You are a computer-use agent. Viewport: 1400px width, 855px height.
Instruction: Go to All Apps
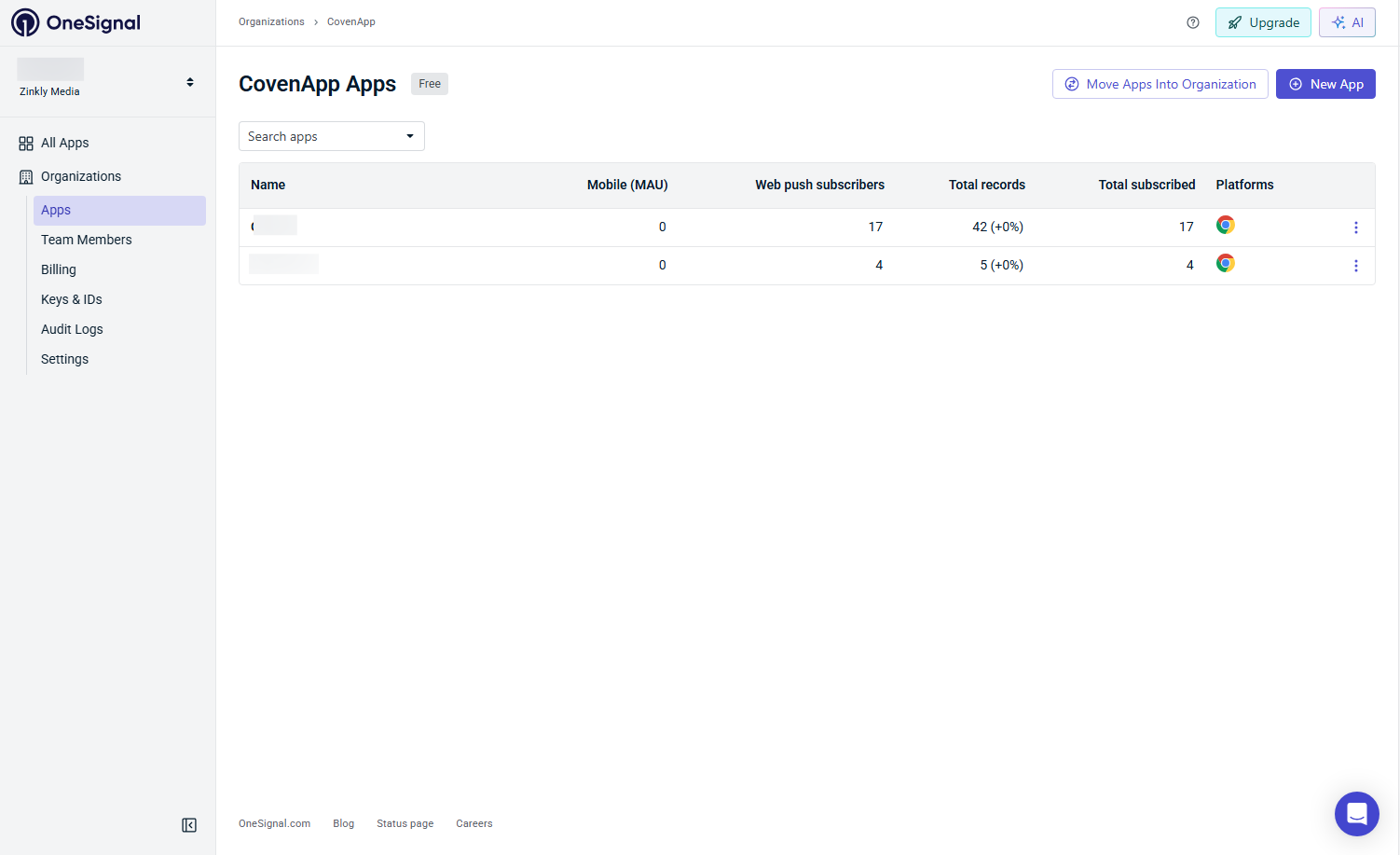(64, 143)
